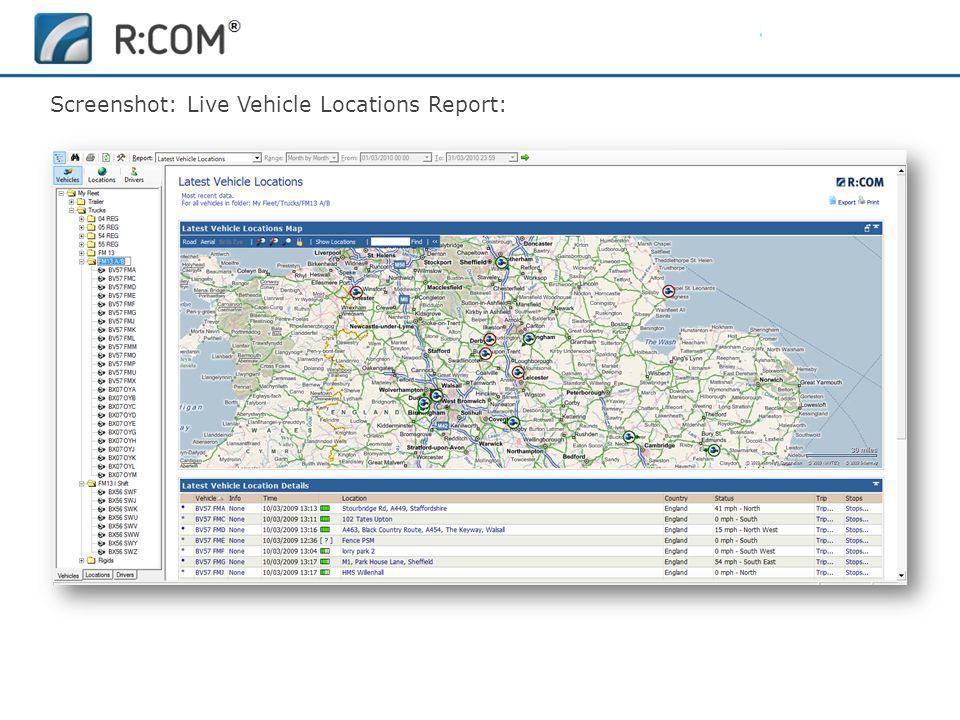Open the From date dropdown

point(427,158)
